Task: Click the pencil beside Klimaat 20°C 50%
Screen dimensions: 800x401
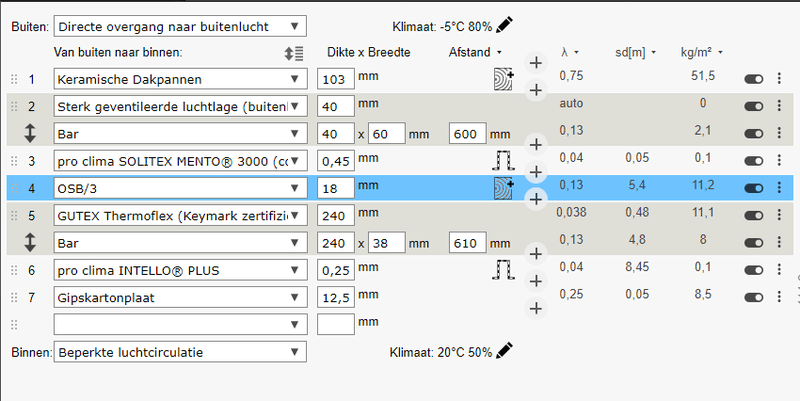Action: 505,350
